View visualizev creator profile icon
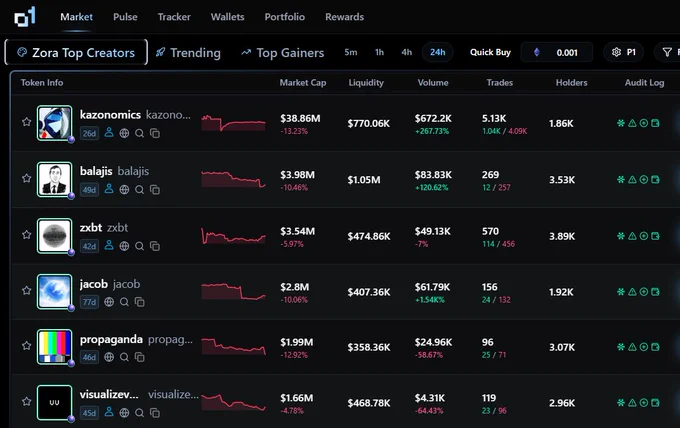 (109, 412)
